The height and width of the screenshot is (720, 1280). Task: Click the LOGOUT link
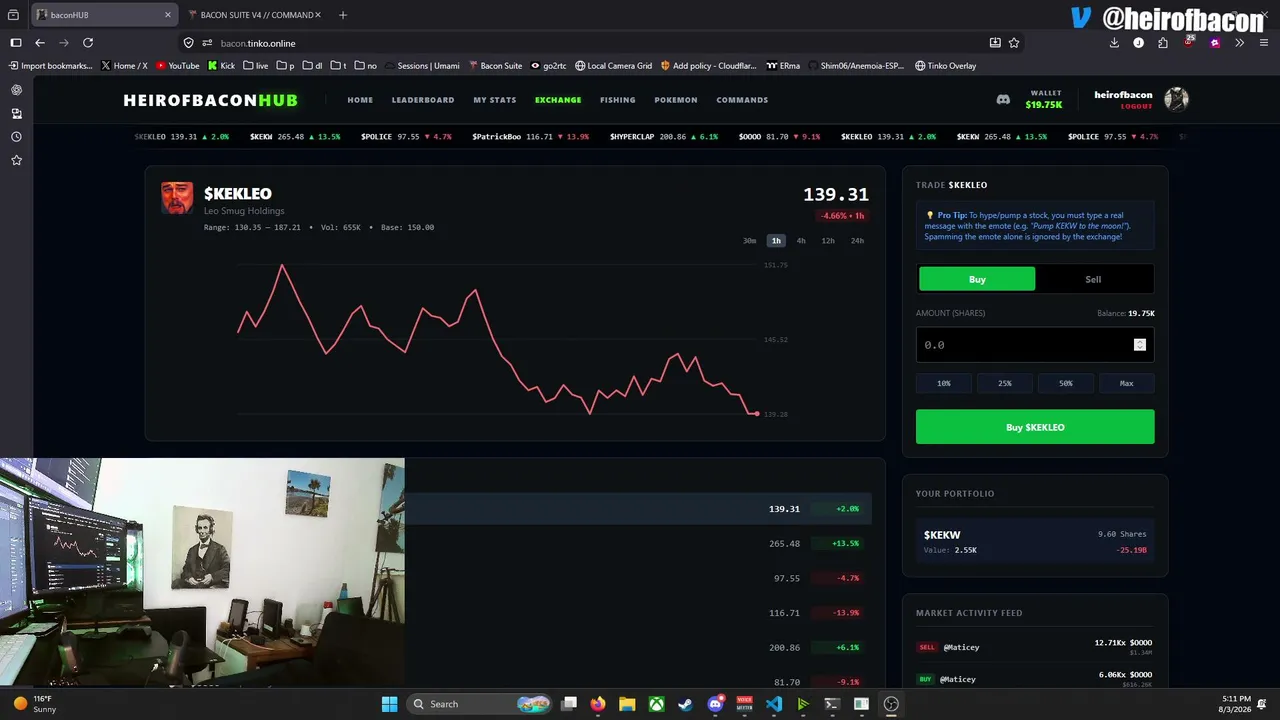click(1136, 106)
